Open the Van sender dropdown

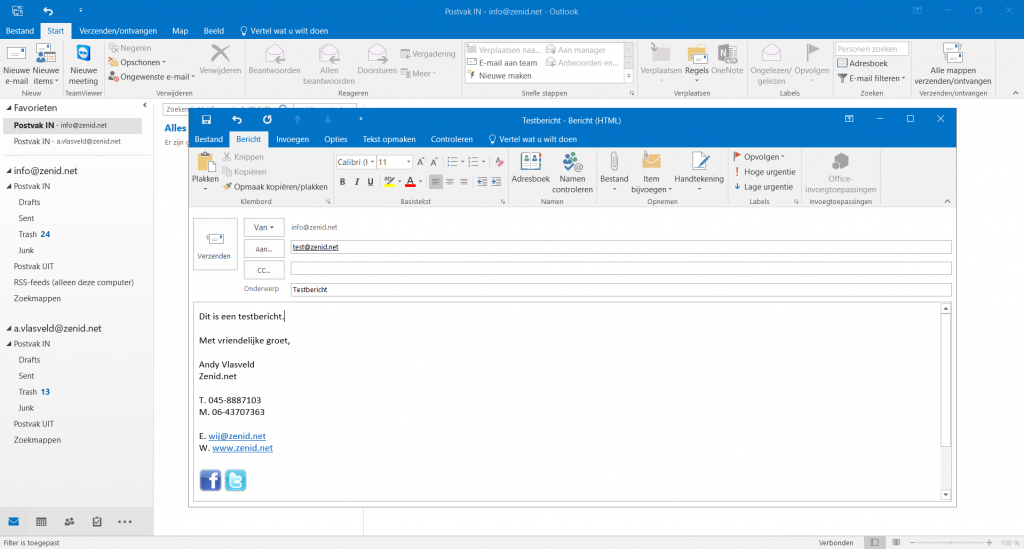point(264,227)
